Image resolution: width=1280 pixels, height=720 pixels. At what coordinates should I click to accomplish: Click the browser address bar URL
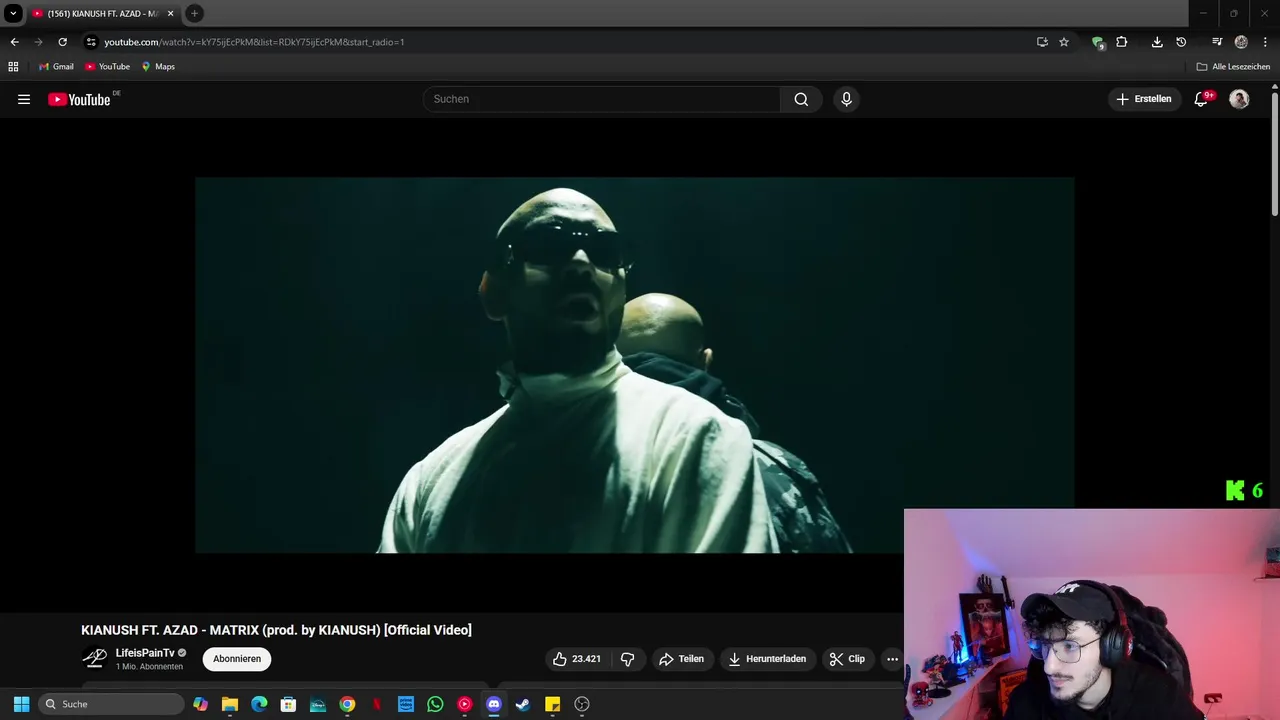point(254,42)
